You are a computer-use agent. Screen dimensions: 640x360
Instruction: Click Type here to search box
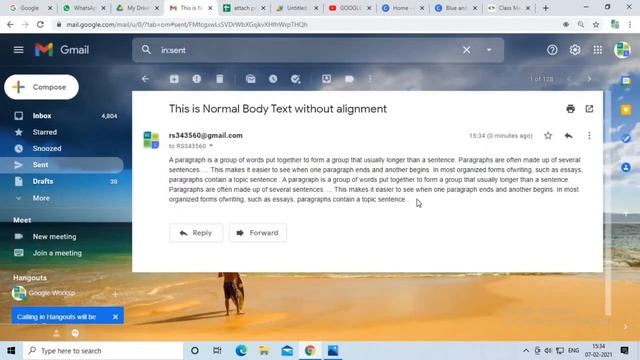103,351
